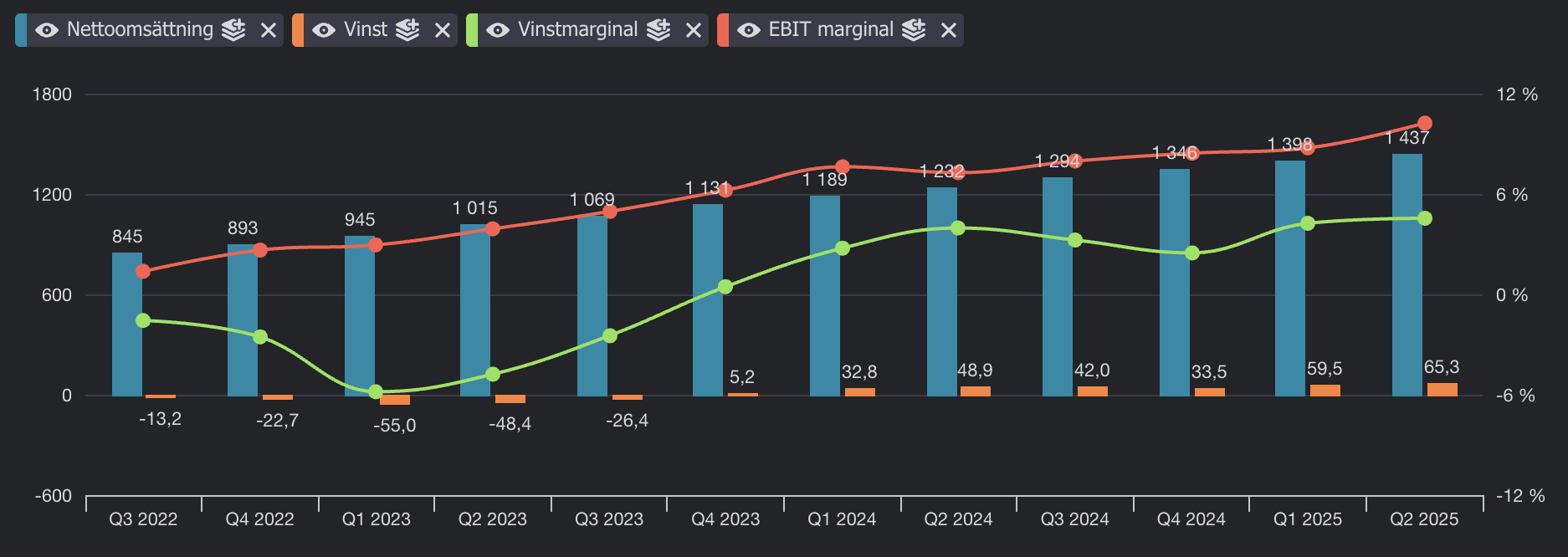Remove the Vinst series chip
The width and height of the screenshot is (1568, 557).
coord(443,30)
